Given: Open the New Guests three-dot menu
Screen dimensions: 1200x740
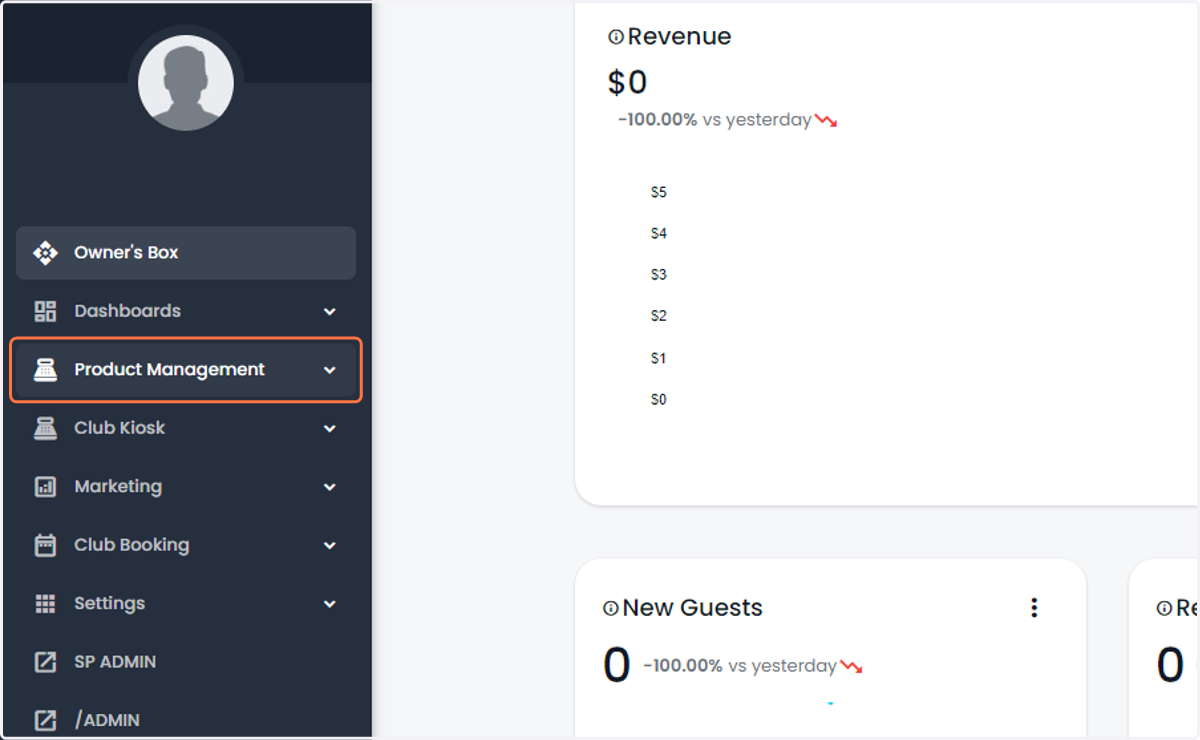Looking at the screenshot, I should (x=1034, y=607).
